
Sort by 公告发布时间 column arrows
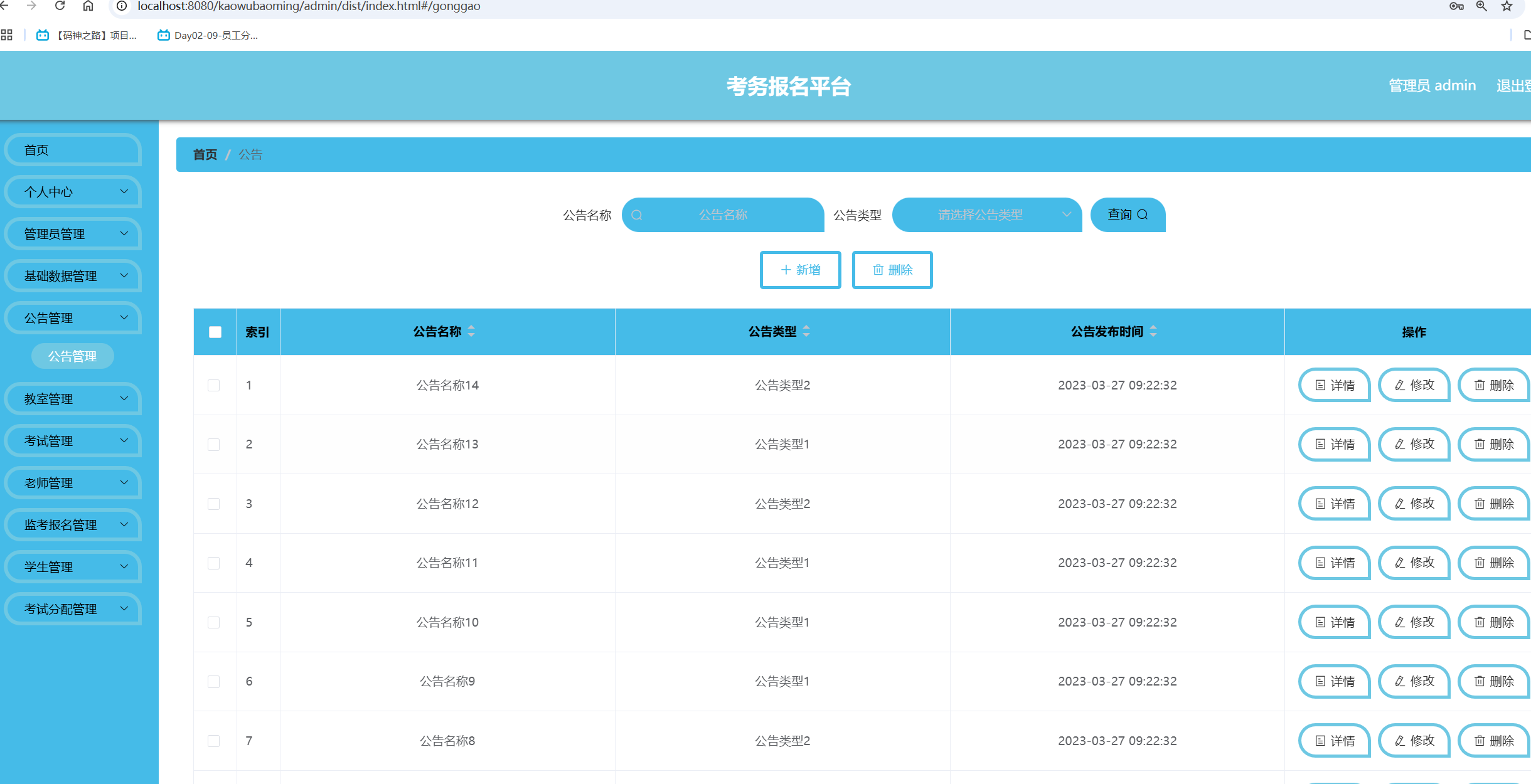point(1153,331)
